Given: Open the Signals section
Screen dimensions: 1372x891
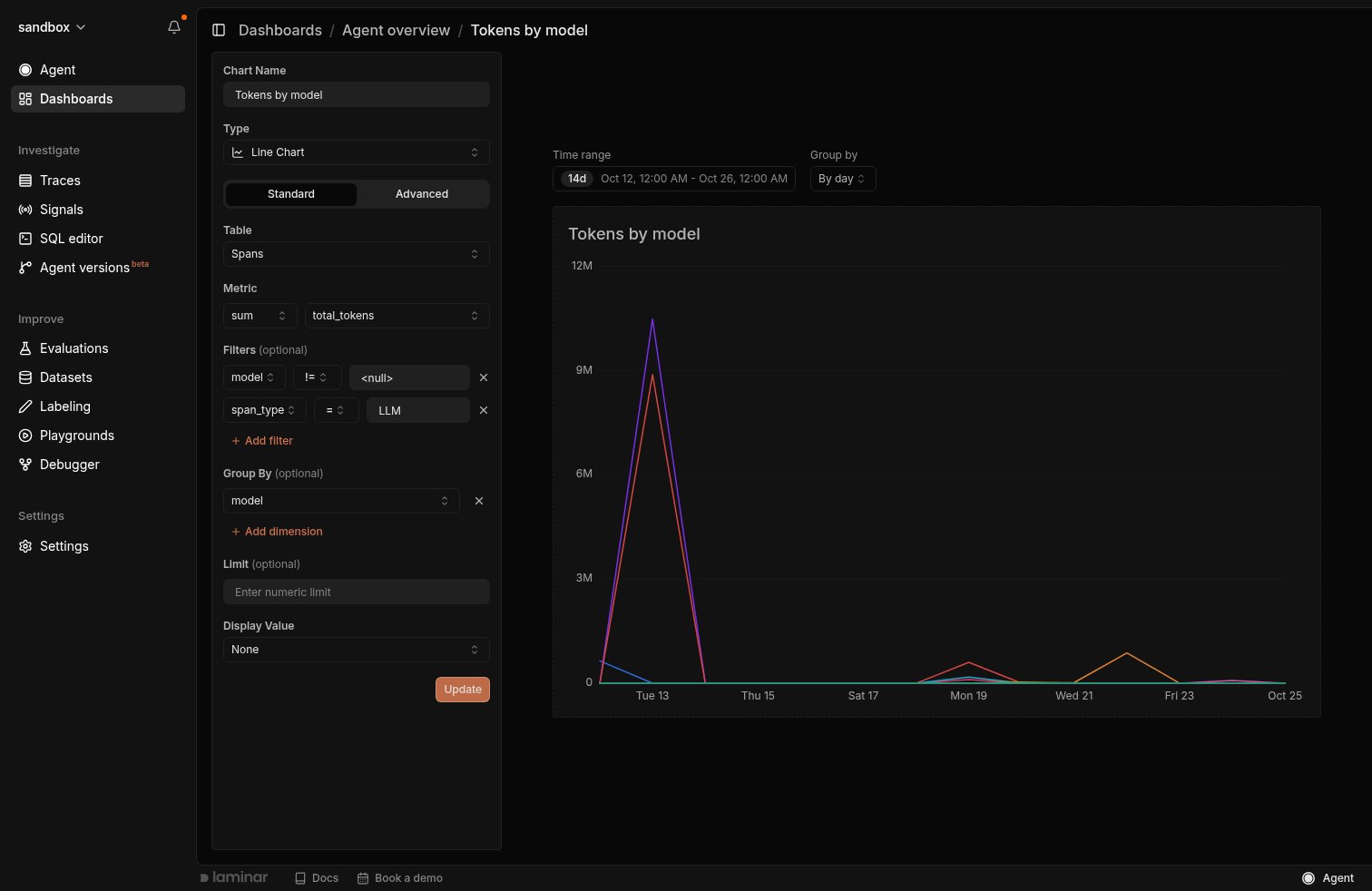Looking at the screenshot, I should click(x=98, y=210).
